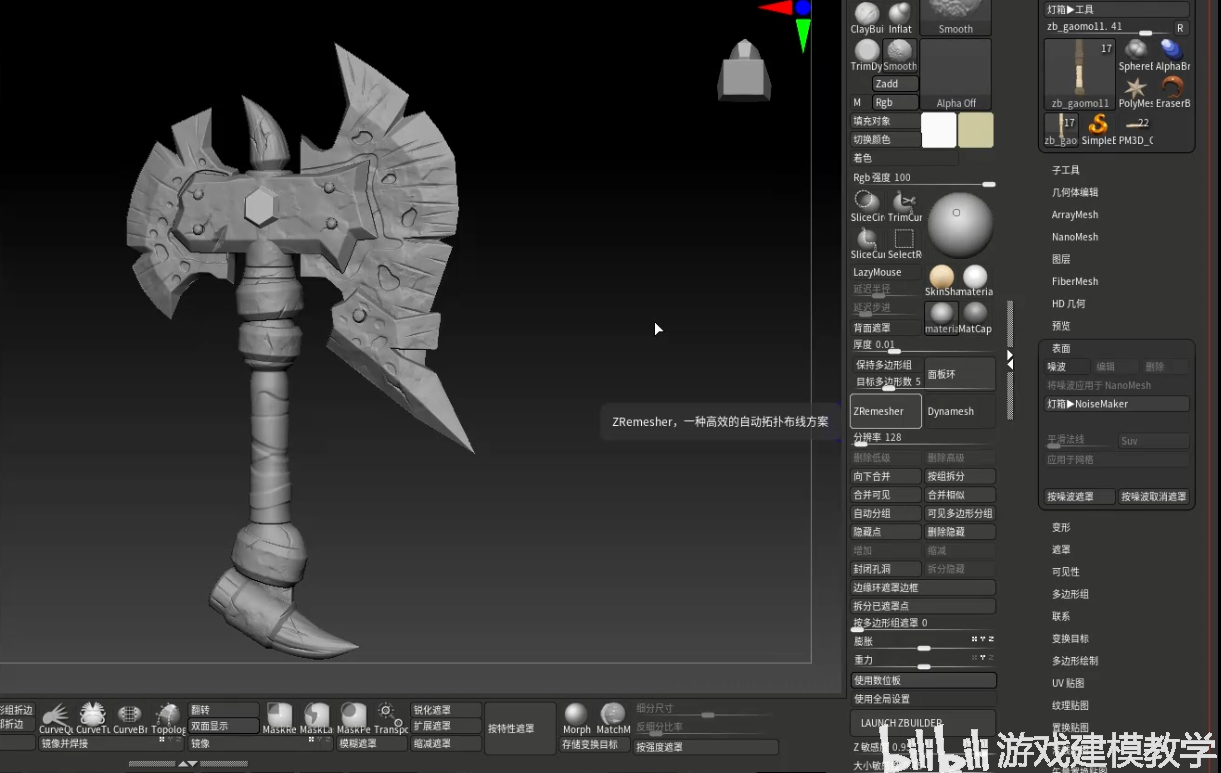Choose the MatCap material sphere

point(975,318)
